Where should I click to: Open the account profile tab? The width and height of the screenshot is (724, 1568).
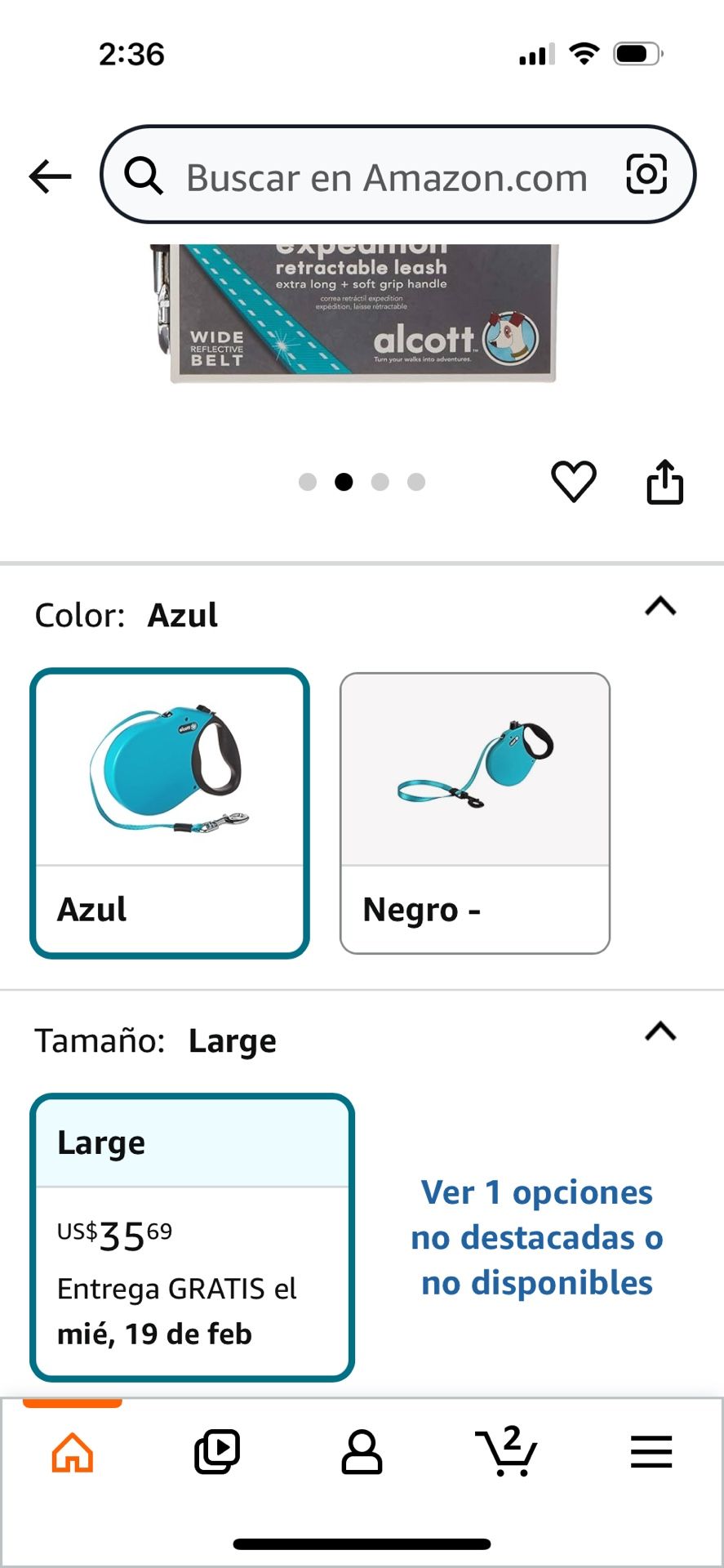point(362,1452)
